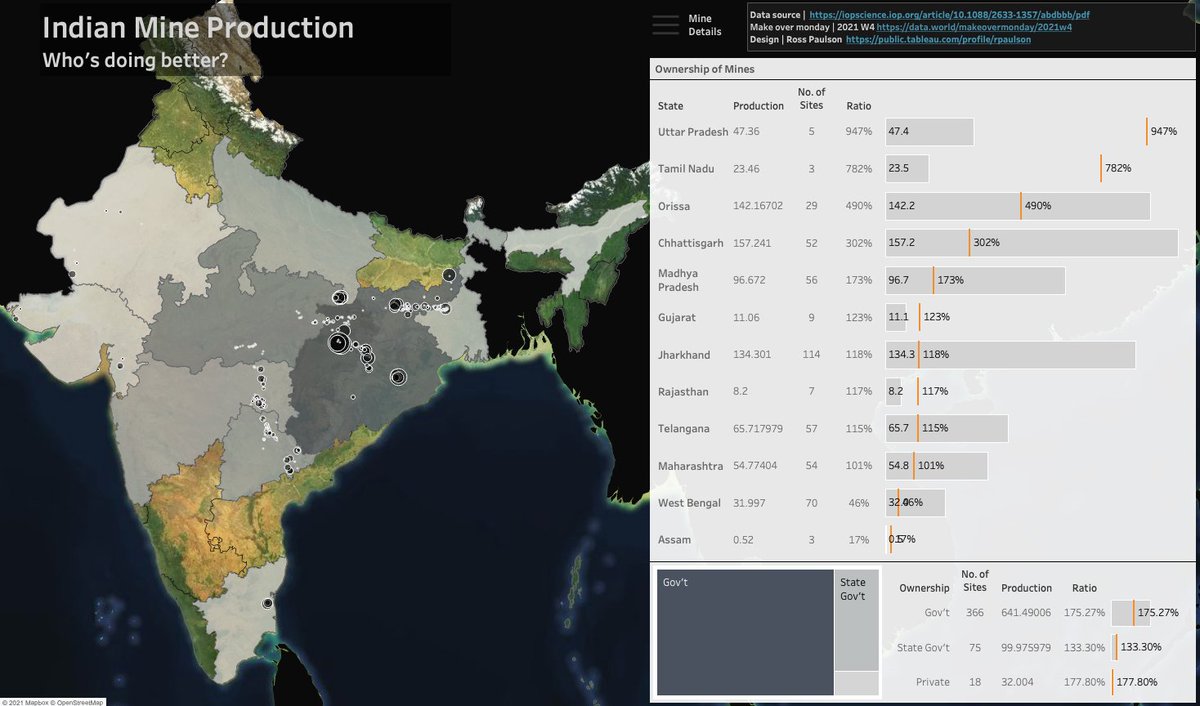Screen dimensions: 1200x706
Task: Select the Chhattisgarh 157.2 production bar
Action: coord(1031,243)
